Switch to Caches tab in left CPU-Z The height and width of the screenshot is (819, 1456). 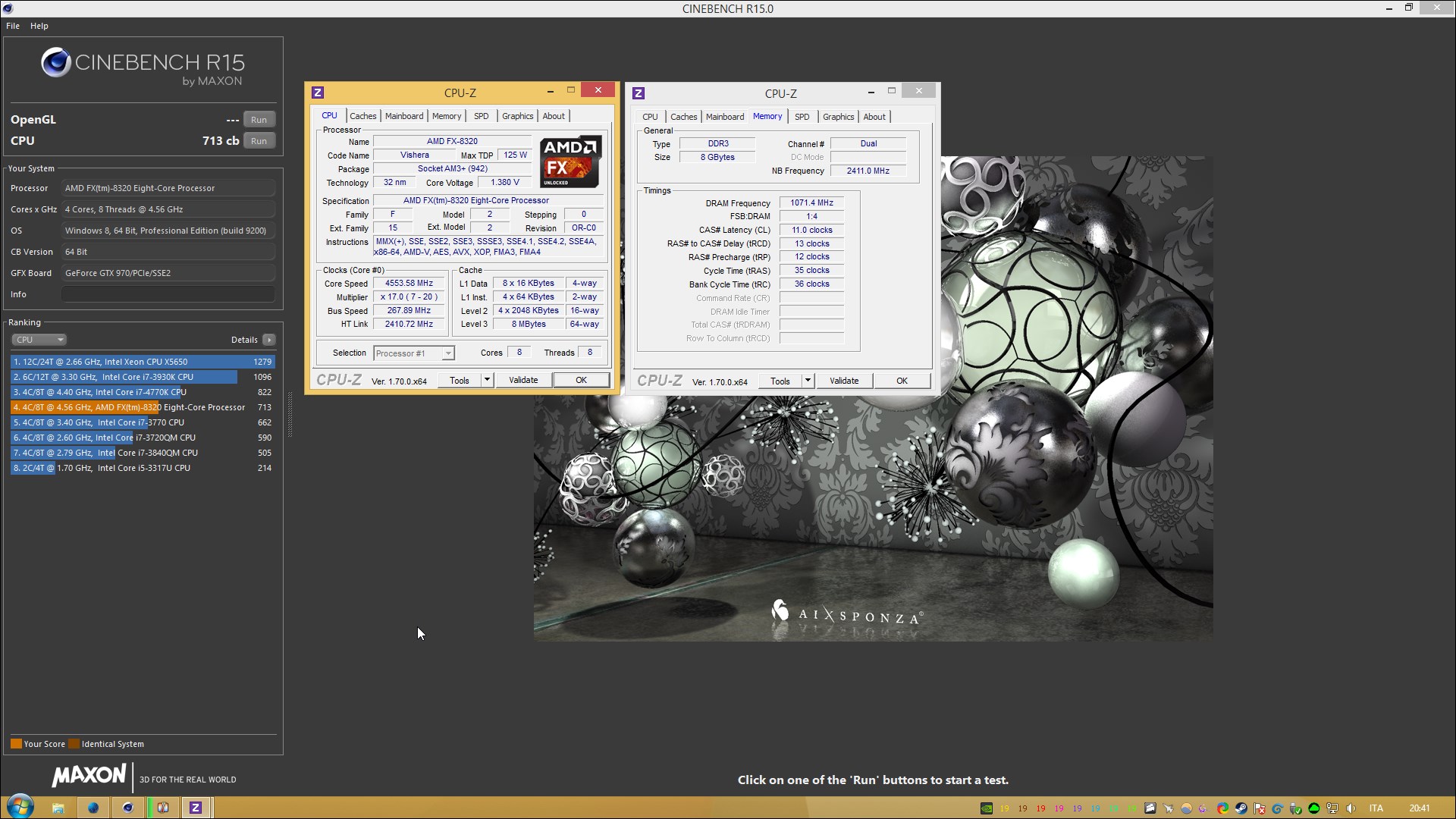362,116
